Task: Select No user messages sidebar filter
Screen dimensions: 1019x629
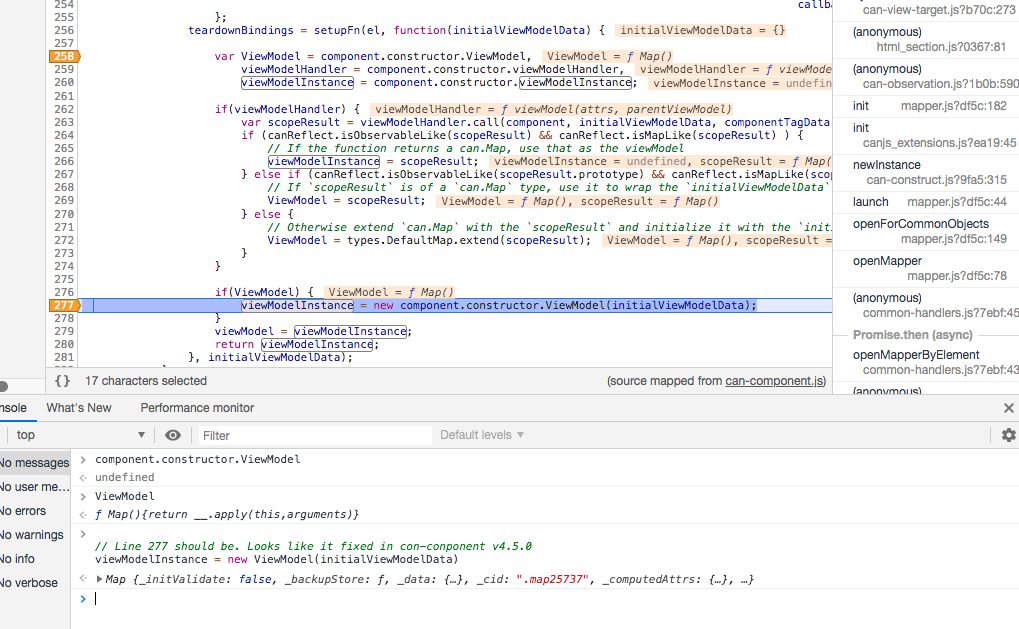Action: (x=34, y=487)
